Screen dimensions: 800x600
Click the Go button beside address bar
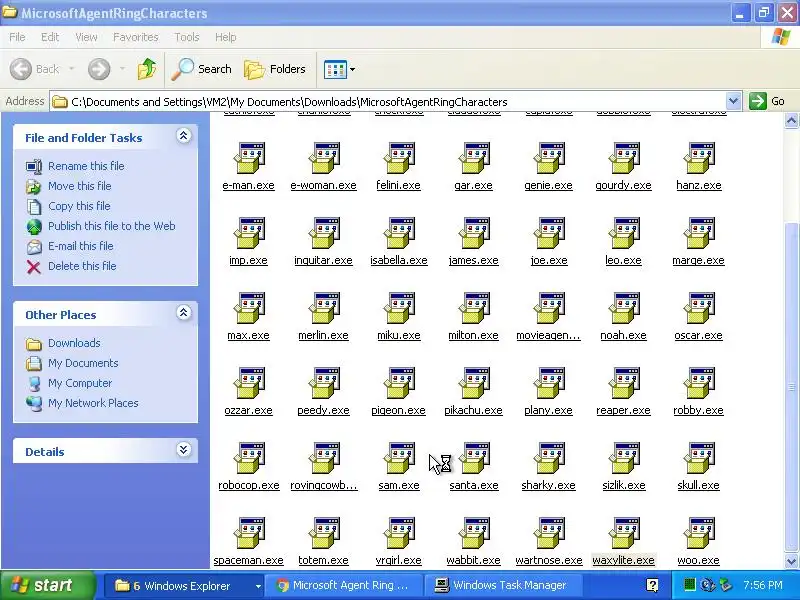(767, 101)
